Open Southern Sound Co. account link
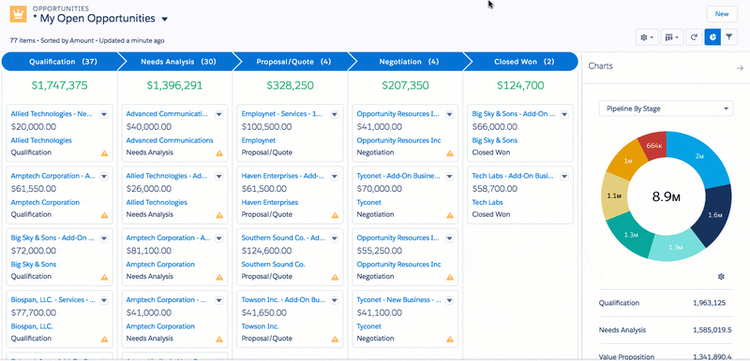The width and height of the screenshot is (750, 361). click(x=273, y=264)
